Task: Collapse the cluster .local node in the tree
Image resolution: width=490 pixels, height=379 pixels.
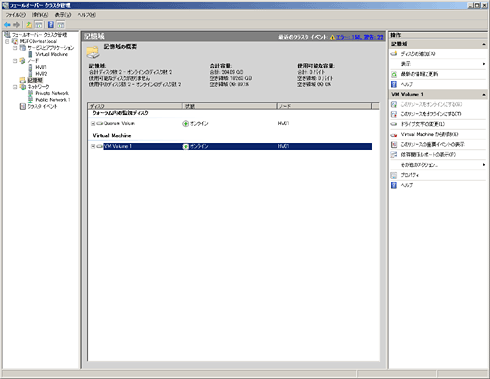Action: click(x=7, y=41)
